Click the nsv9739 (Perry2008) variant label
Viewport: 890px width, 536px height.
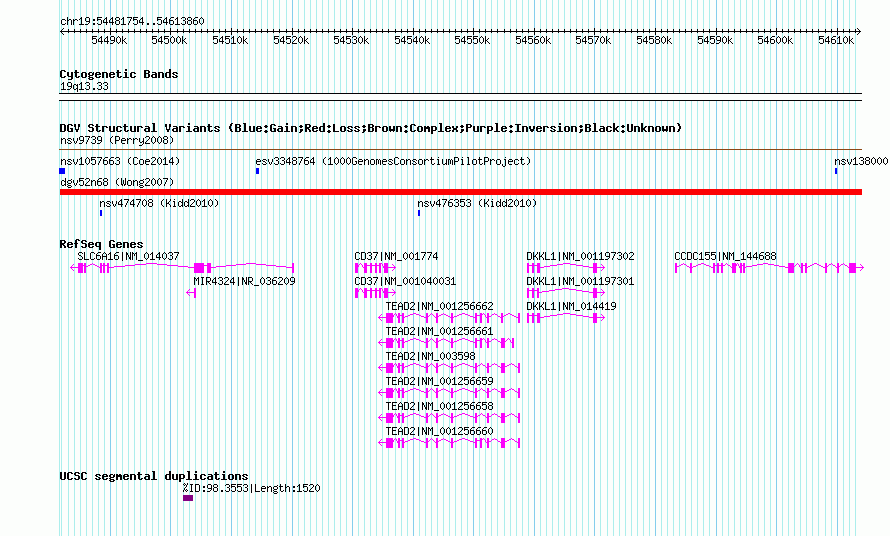(x=117, y=140)
